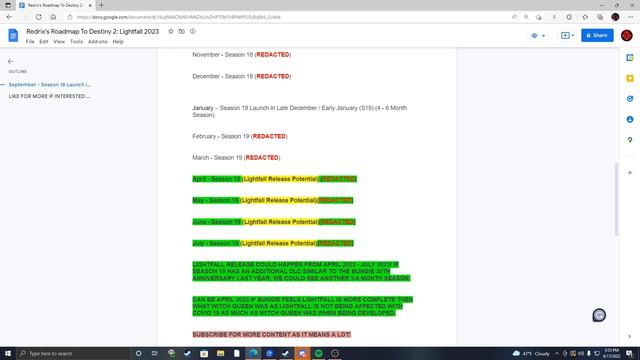
Task: Click the document vertical scrollbar thumb
Action: [x=616, y=199]
